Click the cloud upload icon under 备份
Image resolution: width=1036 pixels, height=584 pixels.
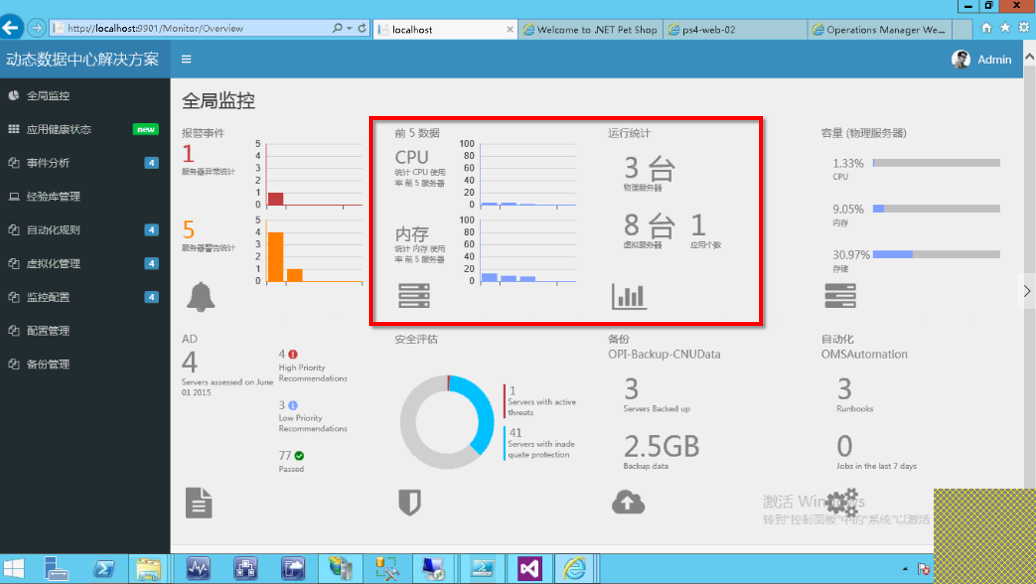point(628,502)
